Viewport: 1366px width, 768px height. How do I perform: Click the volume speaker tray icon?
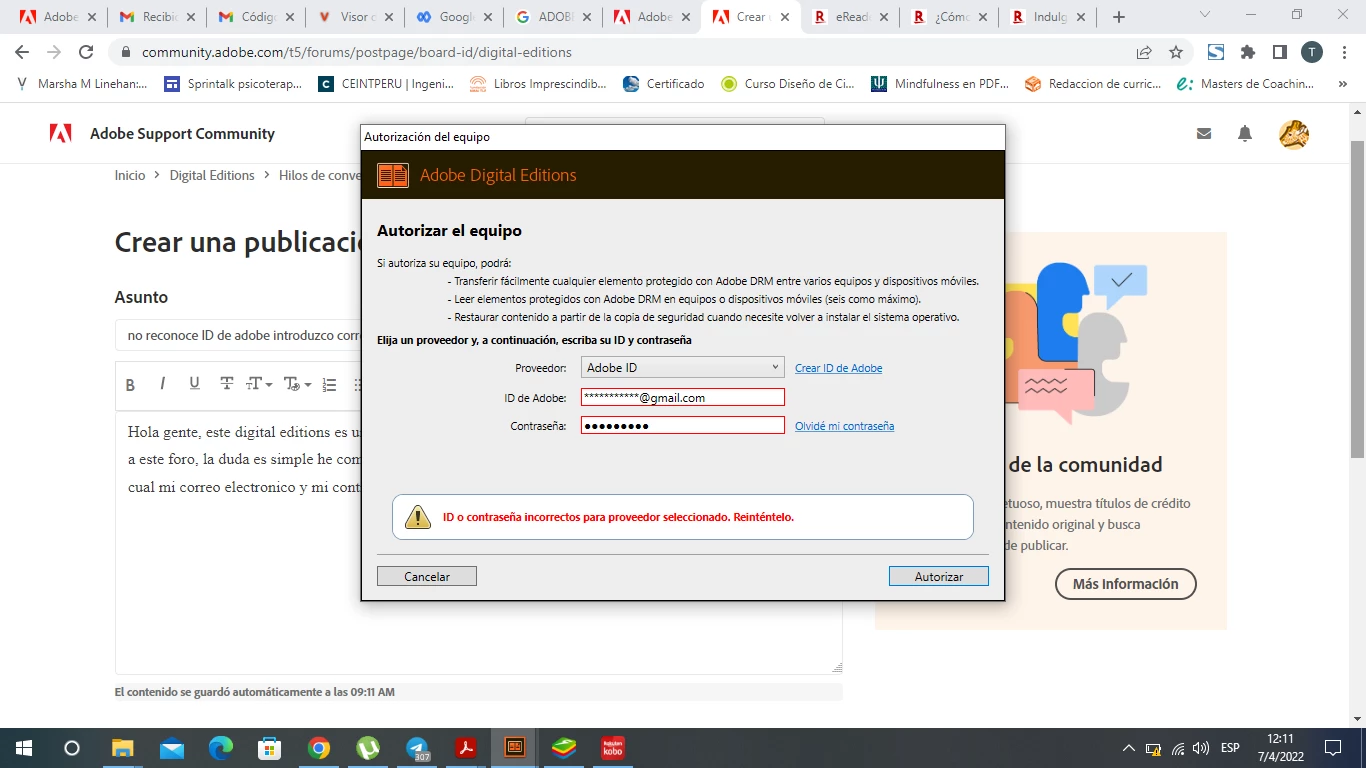pos(1201,748)
